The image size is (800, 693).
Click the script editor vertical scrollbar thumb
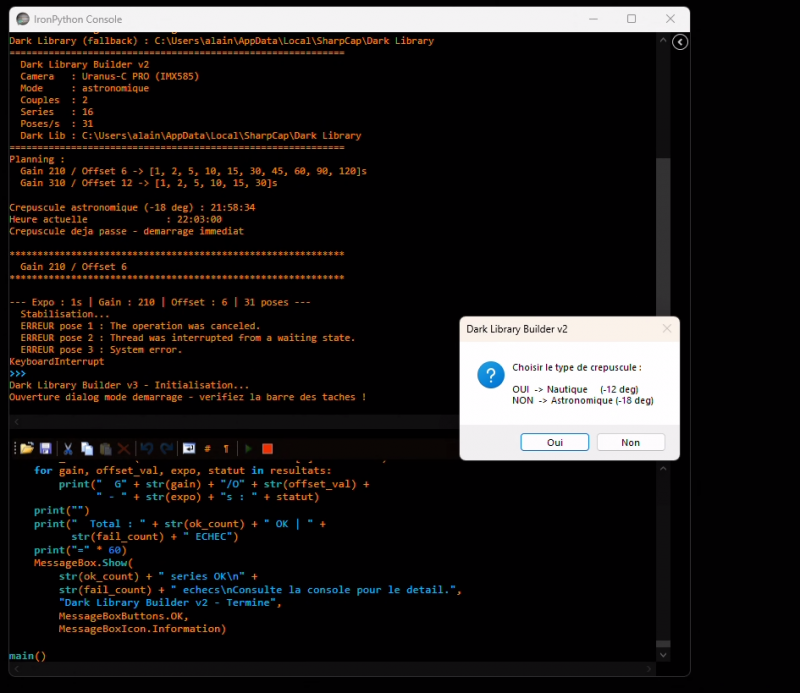click(663, 644)
